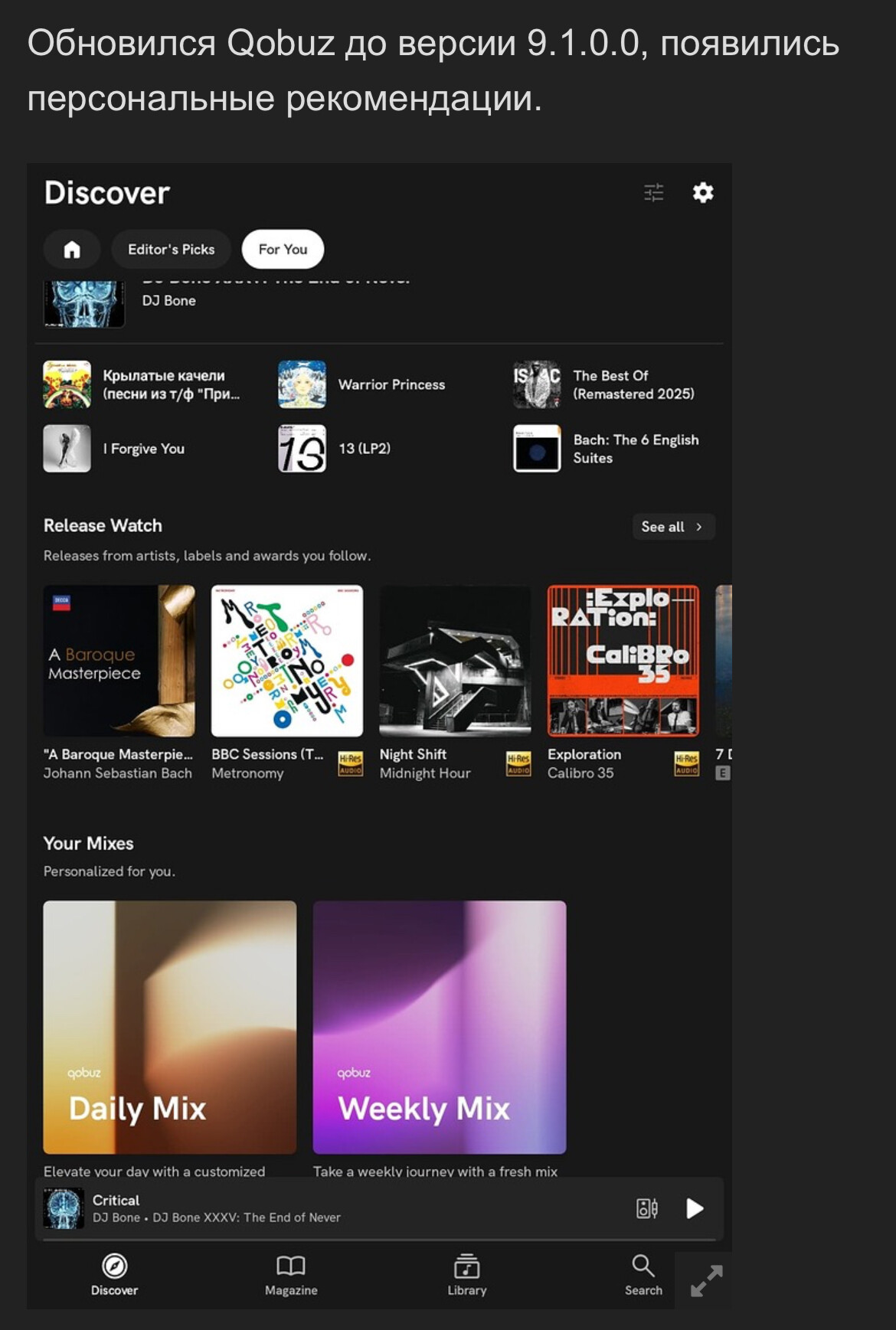The width and height of the screenshot is (896, 1330).
Task: Open I Forgive You album cover
Action: tap(67, 449)
